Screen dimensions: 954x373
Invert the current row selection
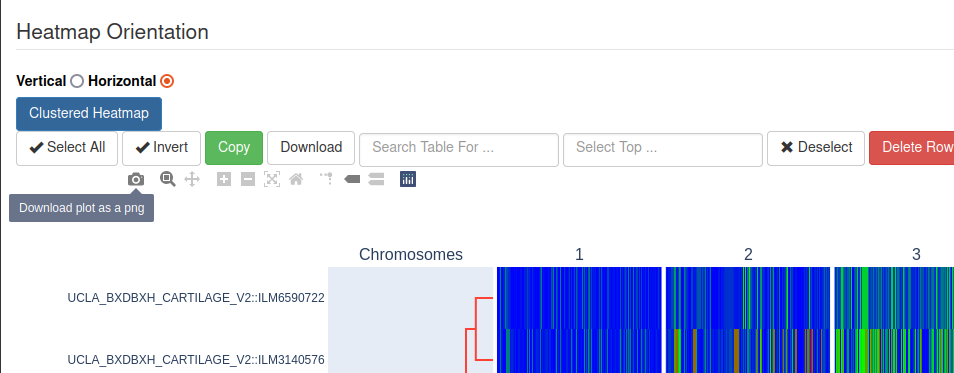(161, 148)
